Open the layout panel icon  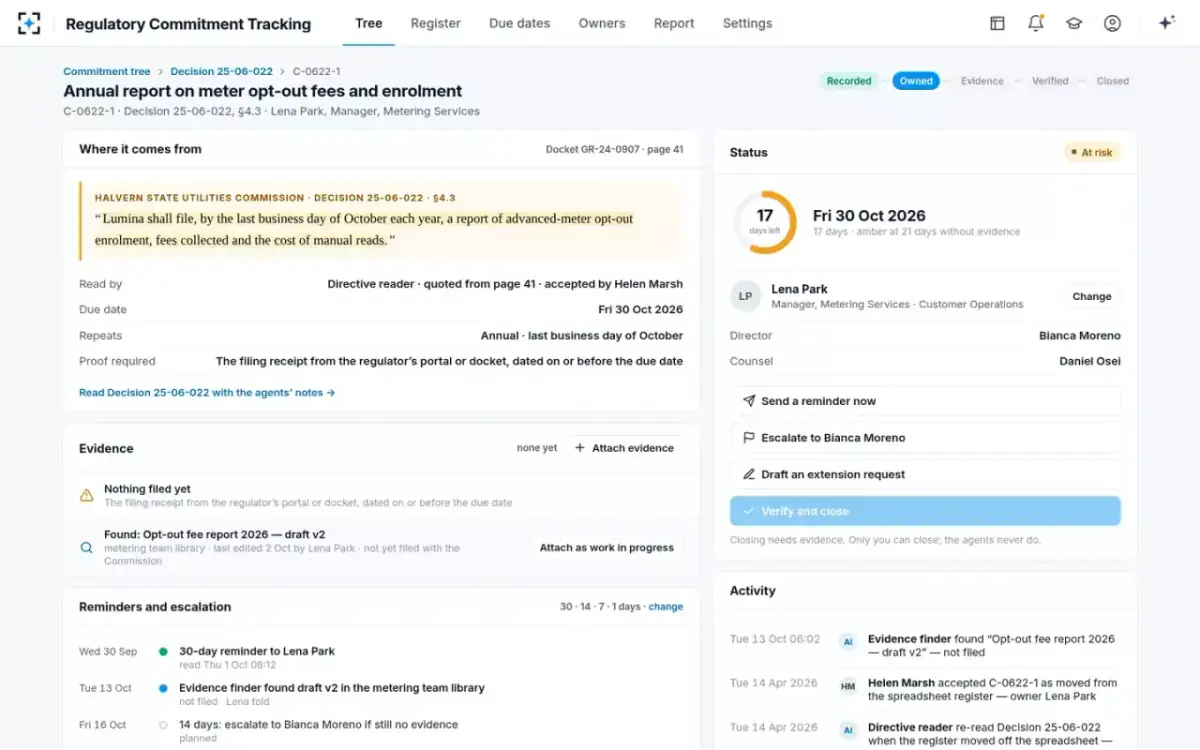pos(997,23)
